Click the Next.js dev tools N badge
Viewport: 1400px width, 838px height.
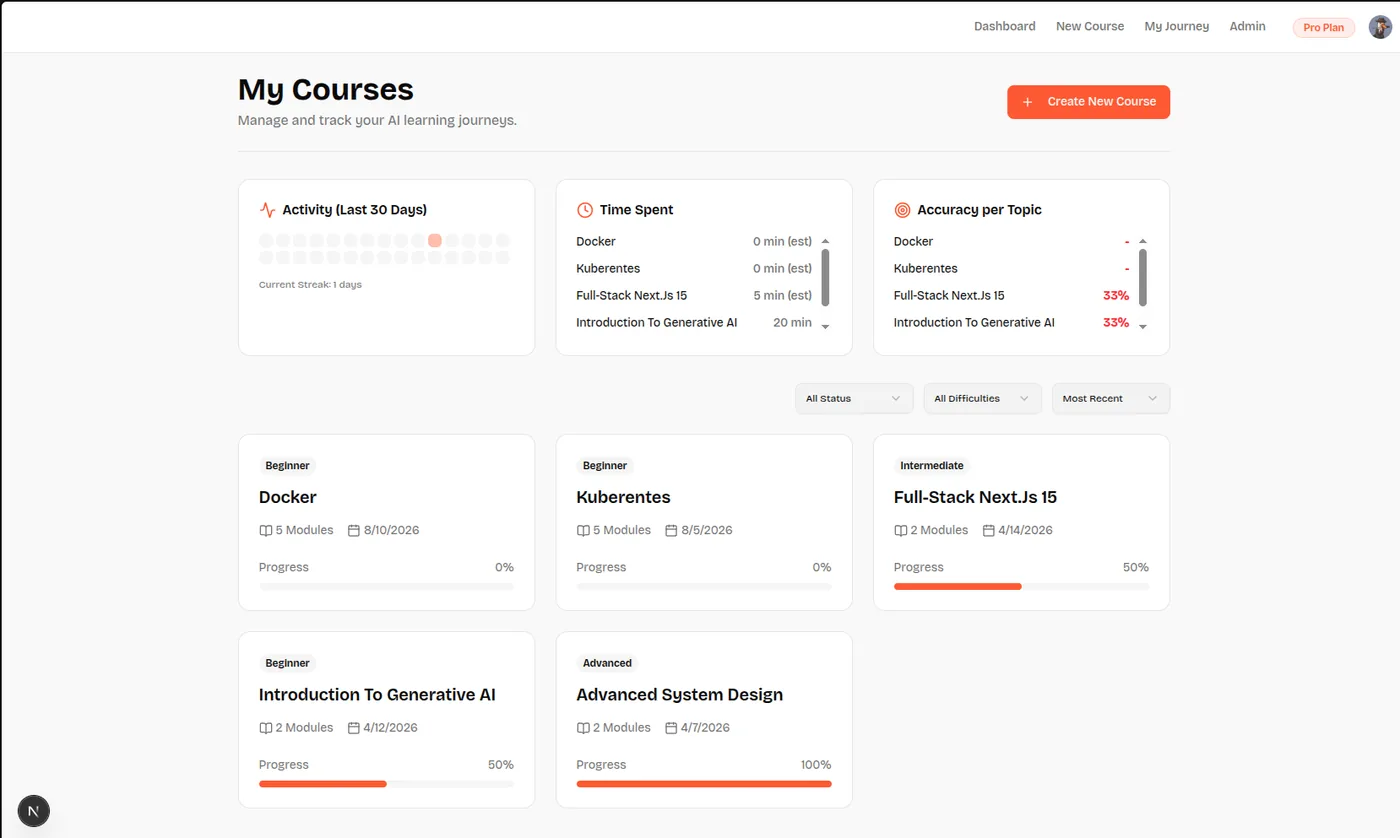[34, 811]
